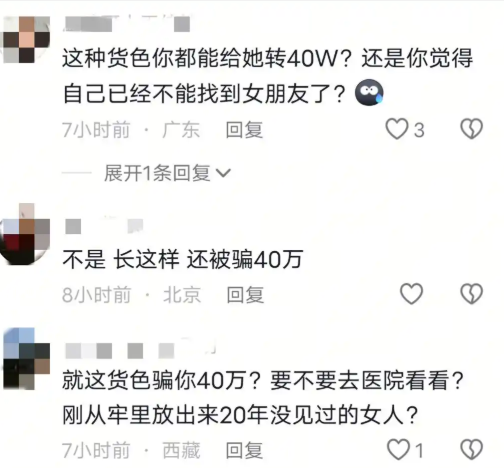Reply to the Beijing comment via 回复
Image resolution: width=504 pixels, height=468 pixels.
coord(245,295)
